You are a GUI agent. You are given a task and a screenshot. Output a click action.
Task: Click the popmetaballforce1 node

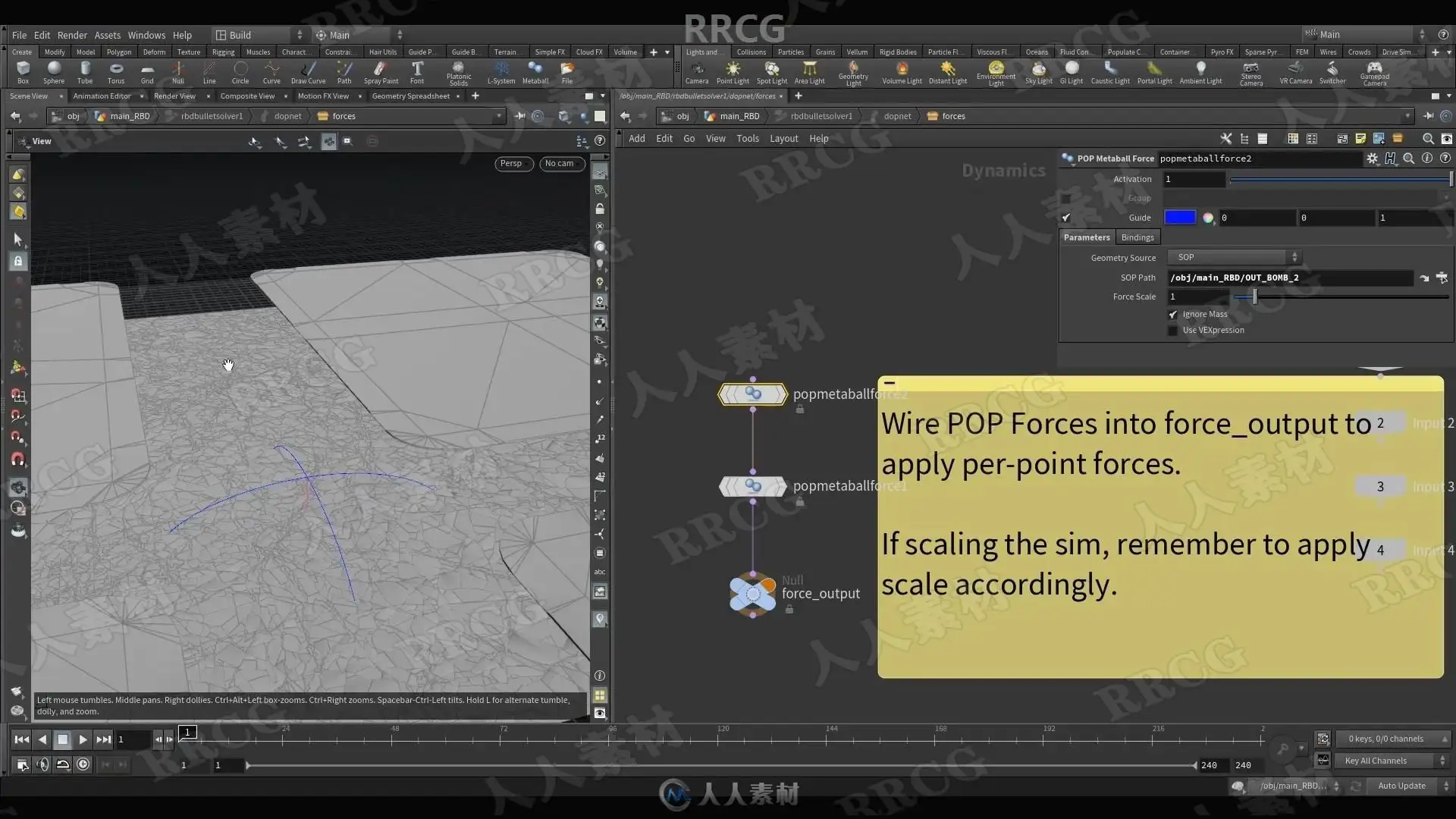pyautogui.click(x=752, y=486)
